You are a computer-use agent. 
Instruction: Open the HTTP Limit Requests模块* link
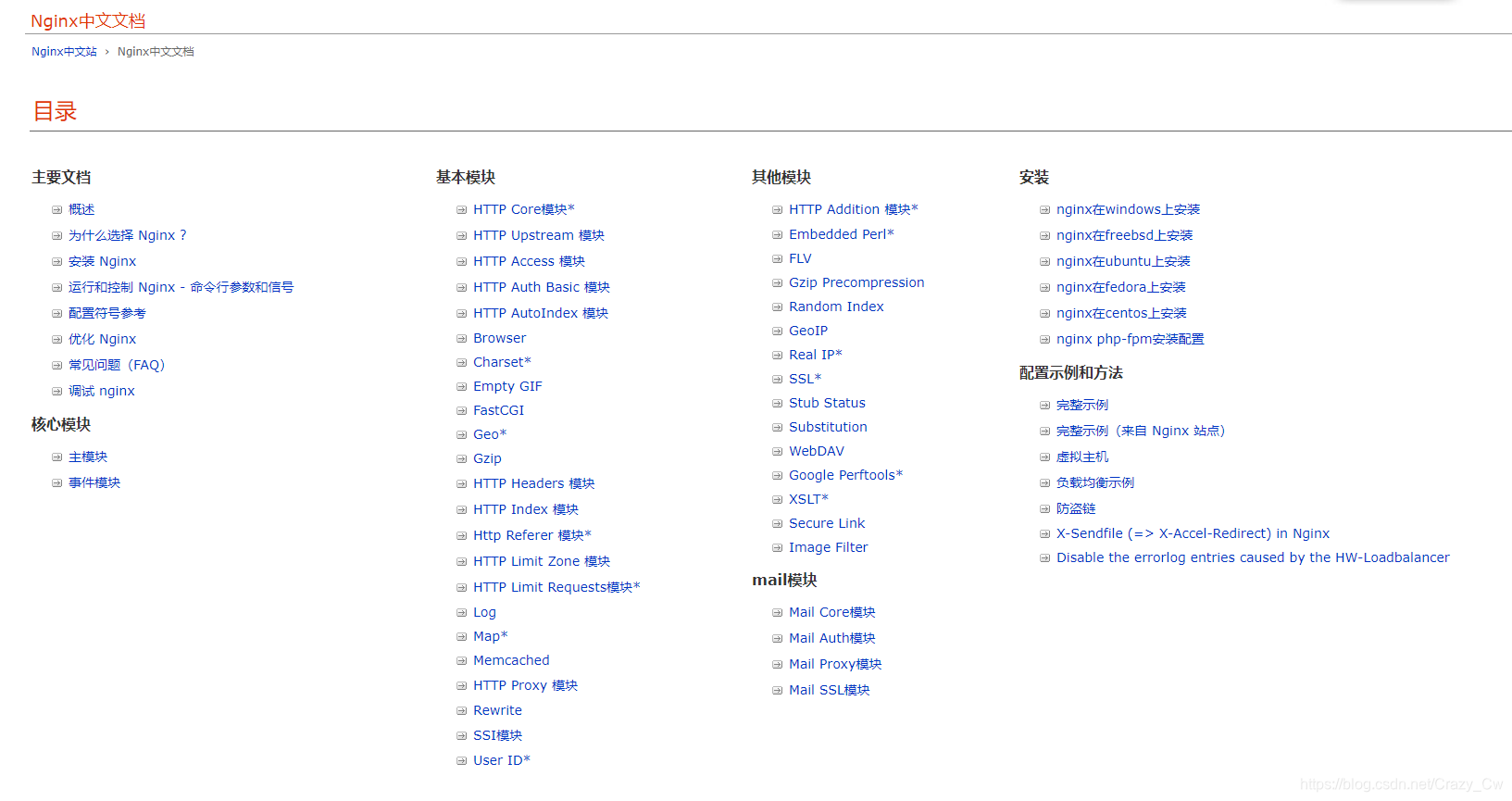556,587
